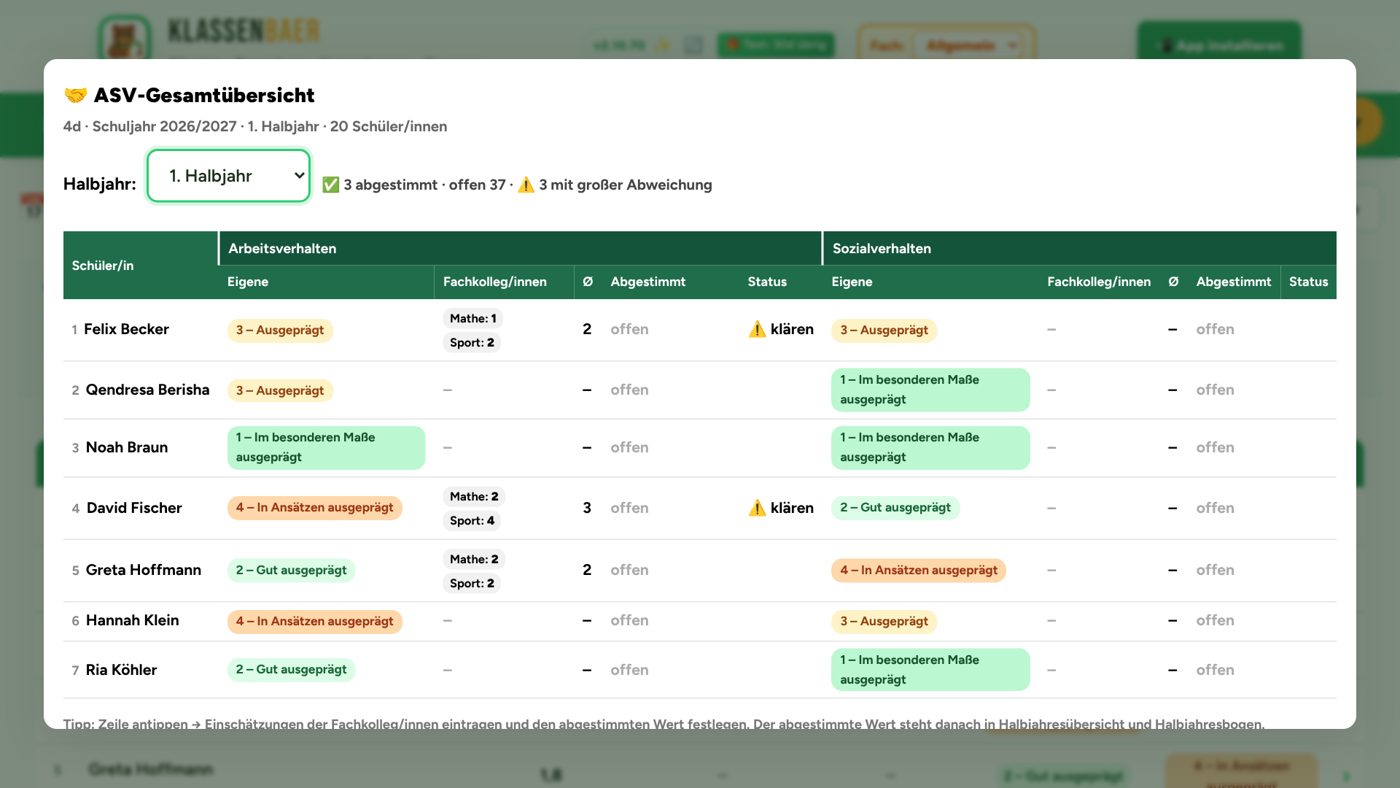Image resolution: width=1400 pixels, height=788 pixels.
Task: Select the Ria Köhler row name
Action: pyautogui.click(x=121, y=670)
